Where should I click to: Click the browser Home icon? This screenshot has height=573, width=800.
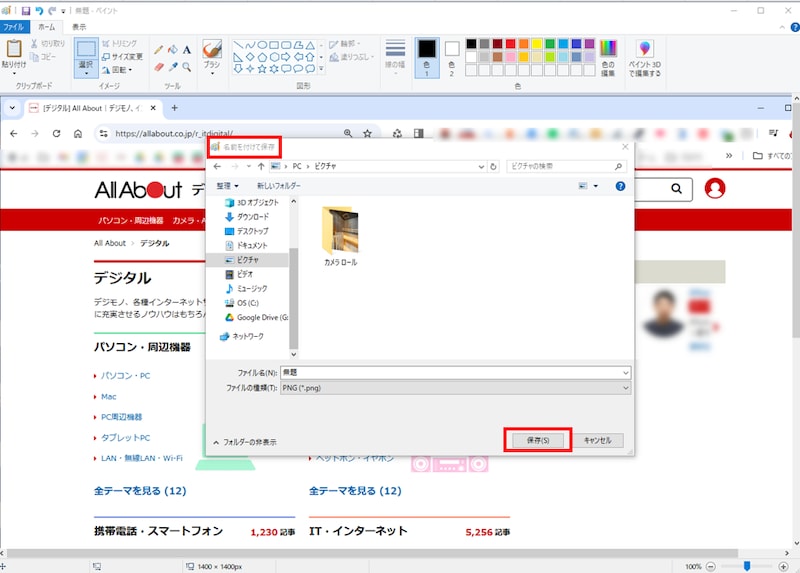click(78, 134)
